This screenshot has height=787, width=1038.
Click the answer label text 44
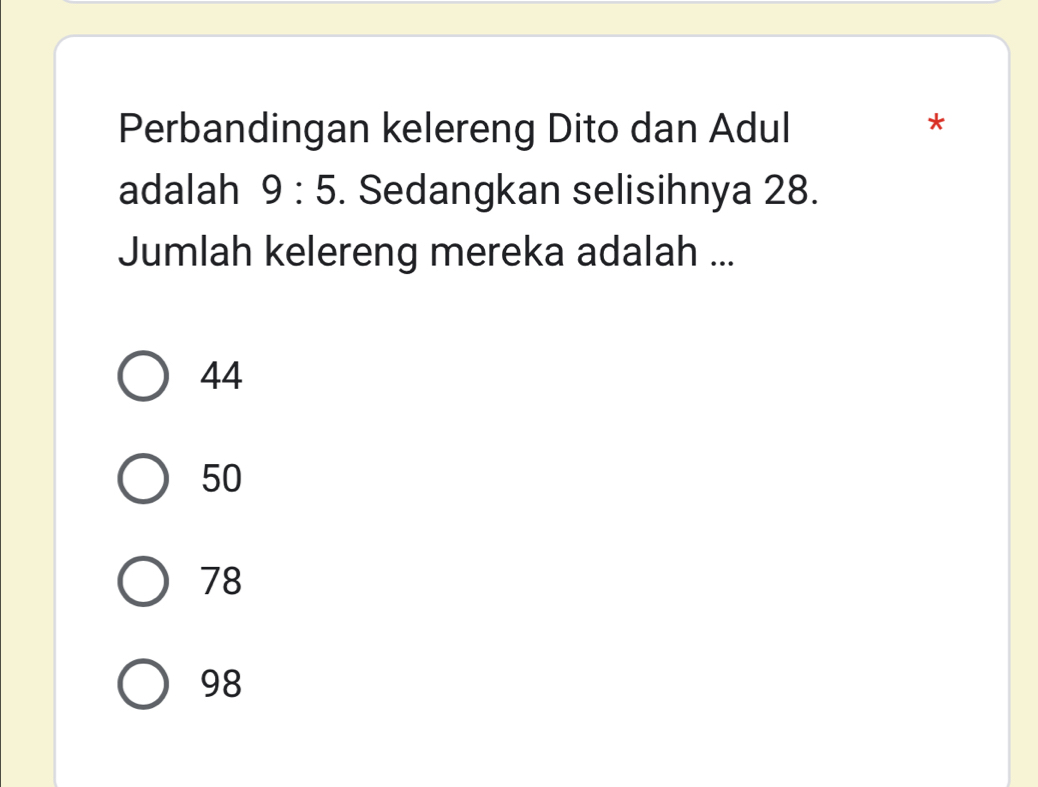[x=222, y=377]
